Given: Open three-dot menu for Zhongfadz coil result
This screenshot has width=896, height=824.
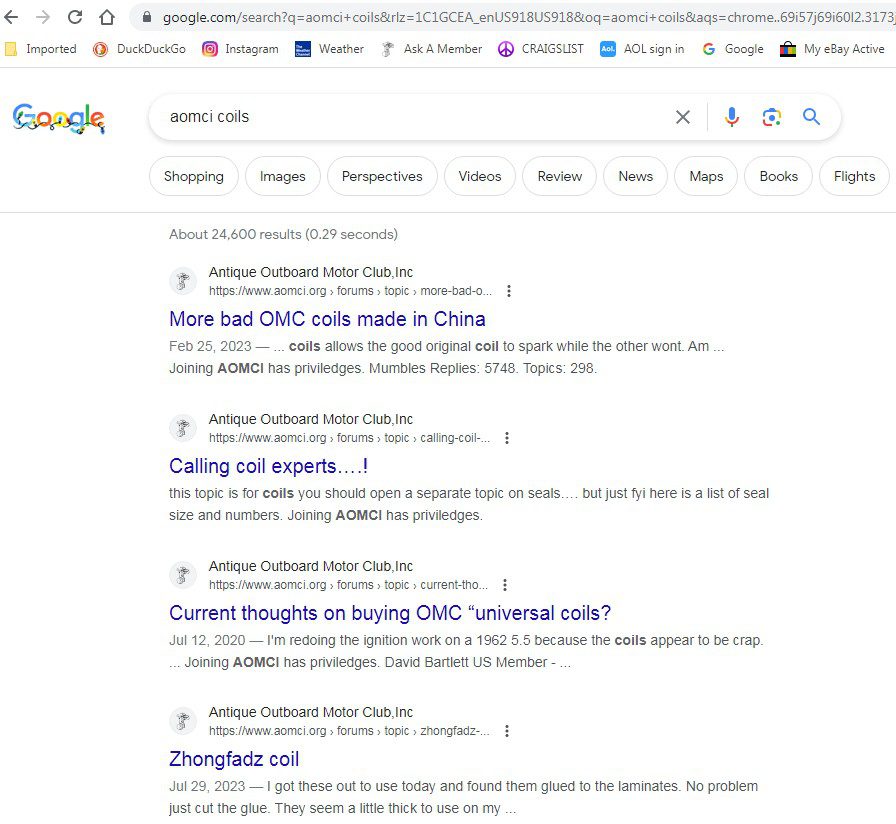Looking at the screenshot, I should point(507,731).
